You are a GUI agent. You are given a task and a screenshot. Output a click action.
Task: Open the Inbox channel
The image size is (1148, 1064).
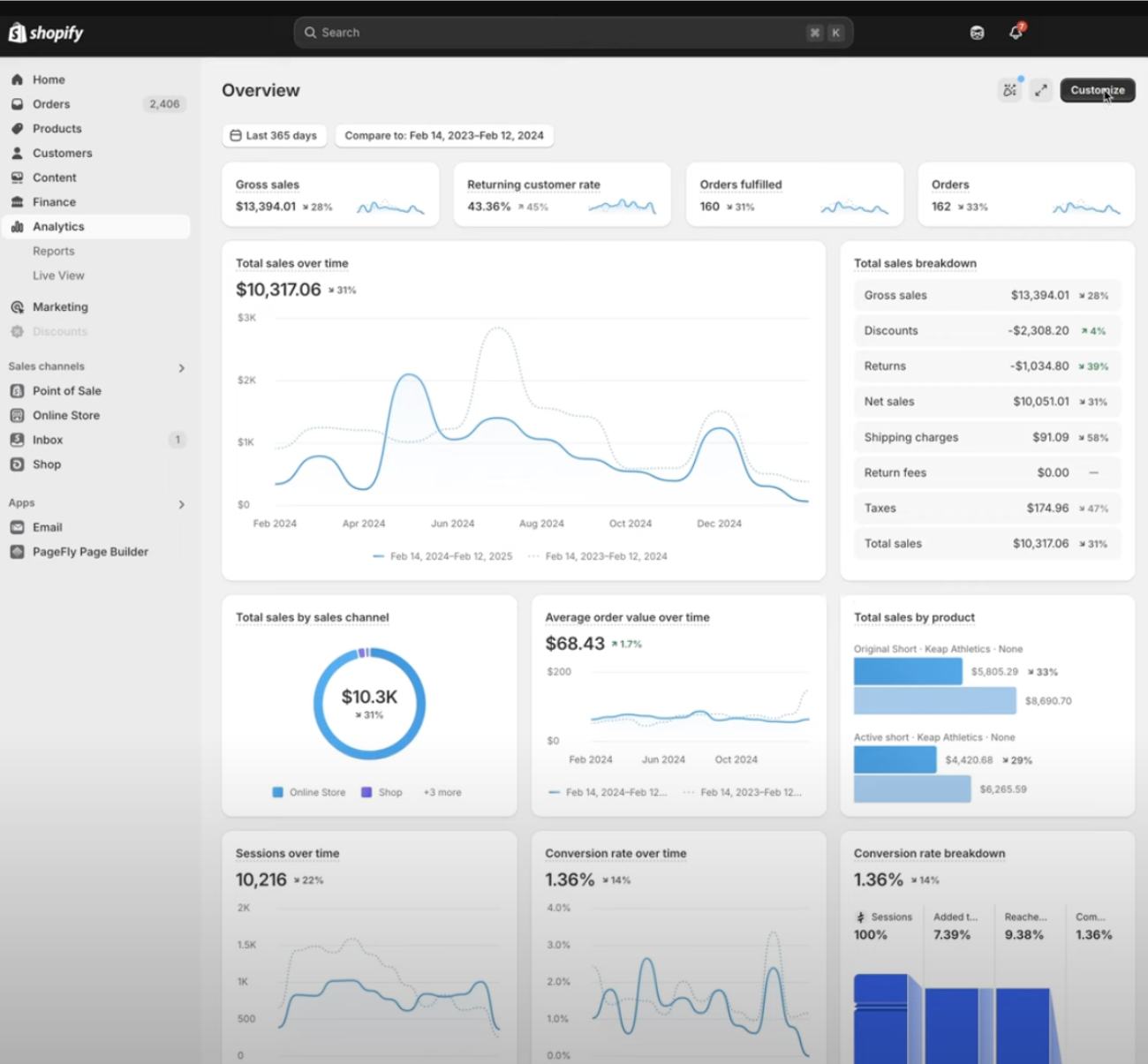pos(48,439)
